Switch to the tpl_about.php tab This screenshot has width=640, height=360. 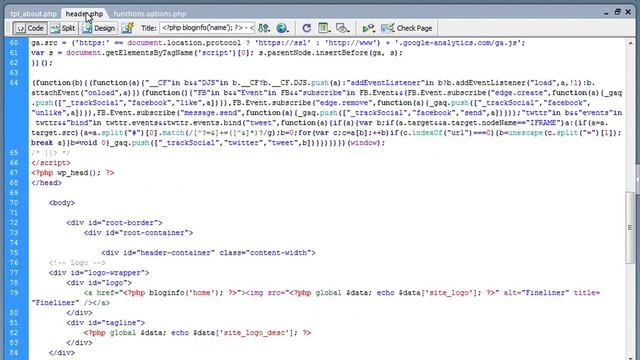33,13
